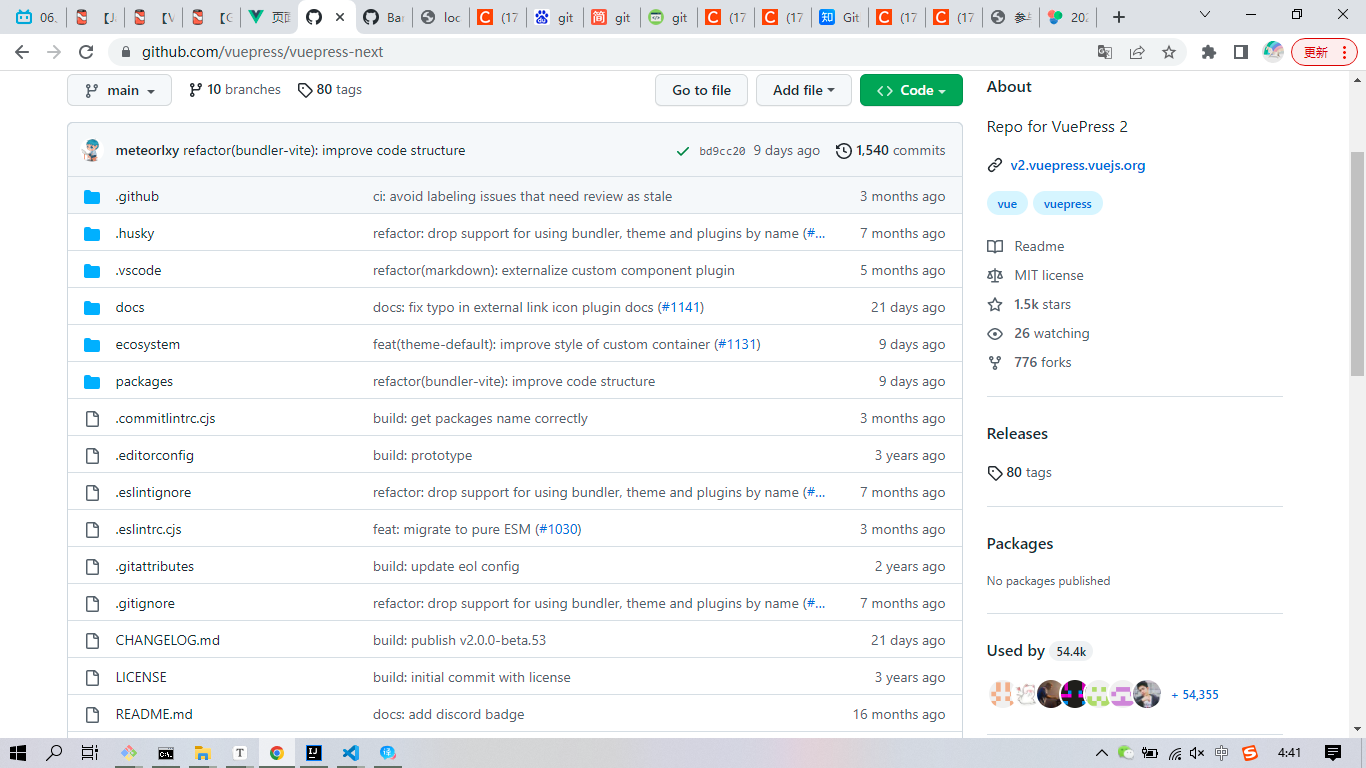
Task: Open new tab with plus button
Action: [x=1118, y=17]
